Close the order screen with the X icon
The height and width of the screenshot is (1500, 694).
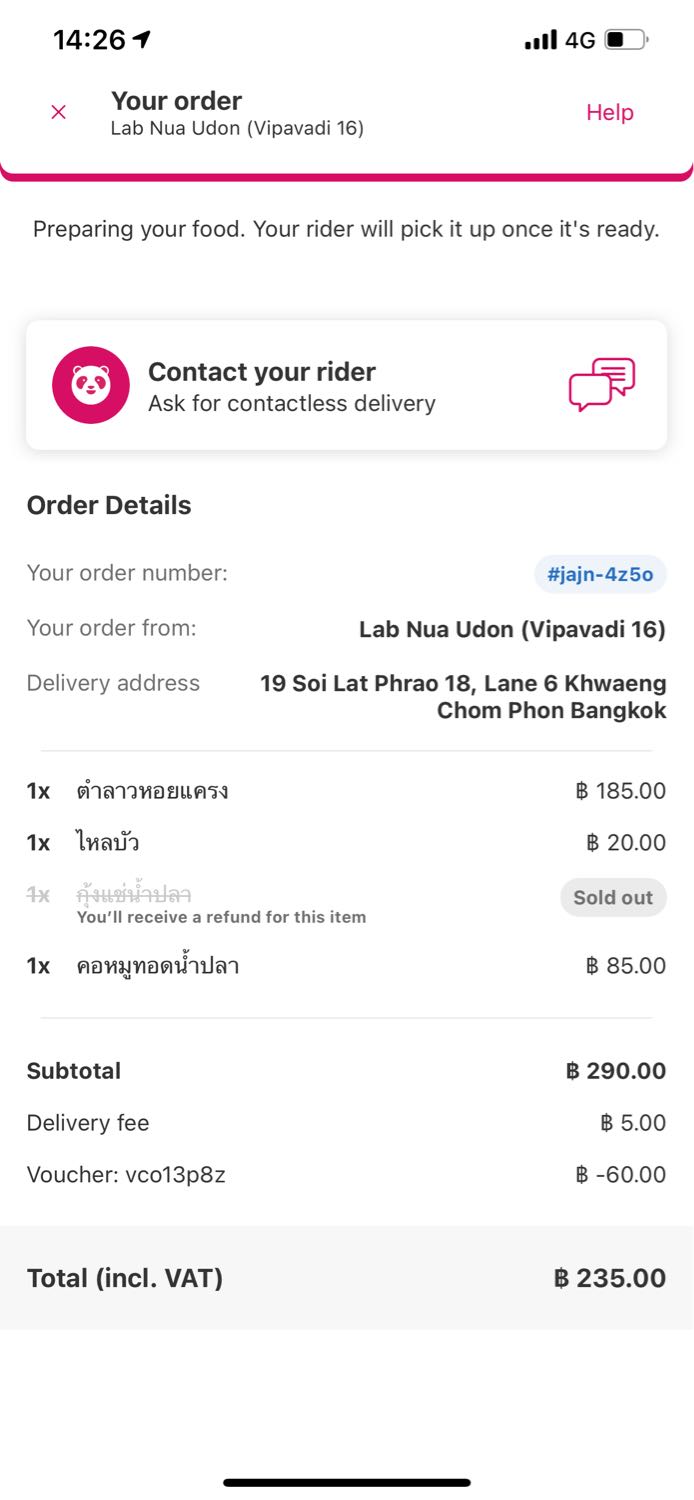coord(58,112)
